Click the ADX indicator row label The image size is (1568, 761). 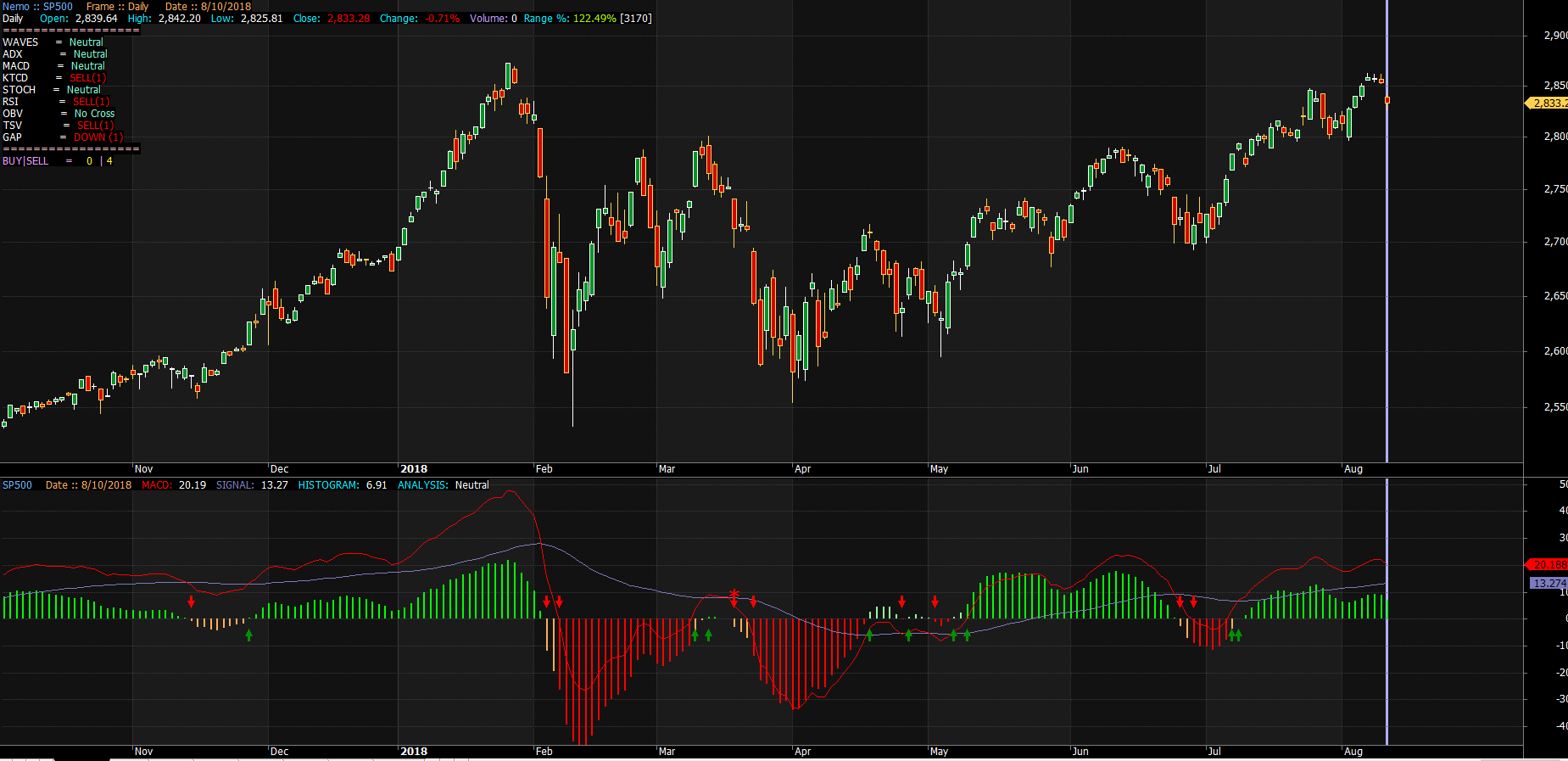pos(13,53)
